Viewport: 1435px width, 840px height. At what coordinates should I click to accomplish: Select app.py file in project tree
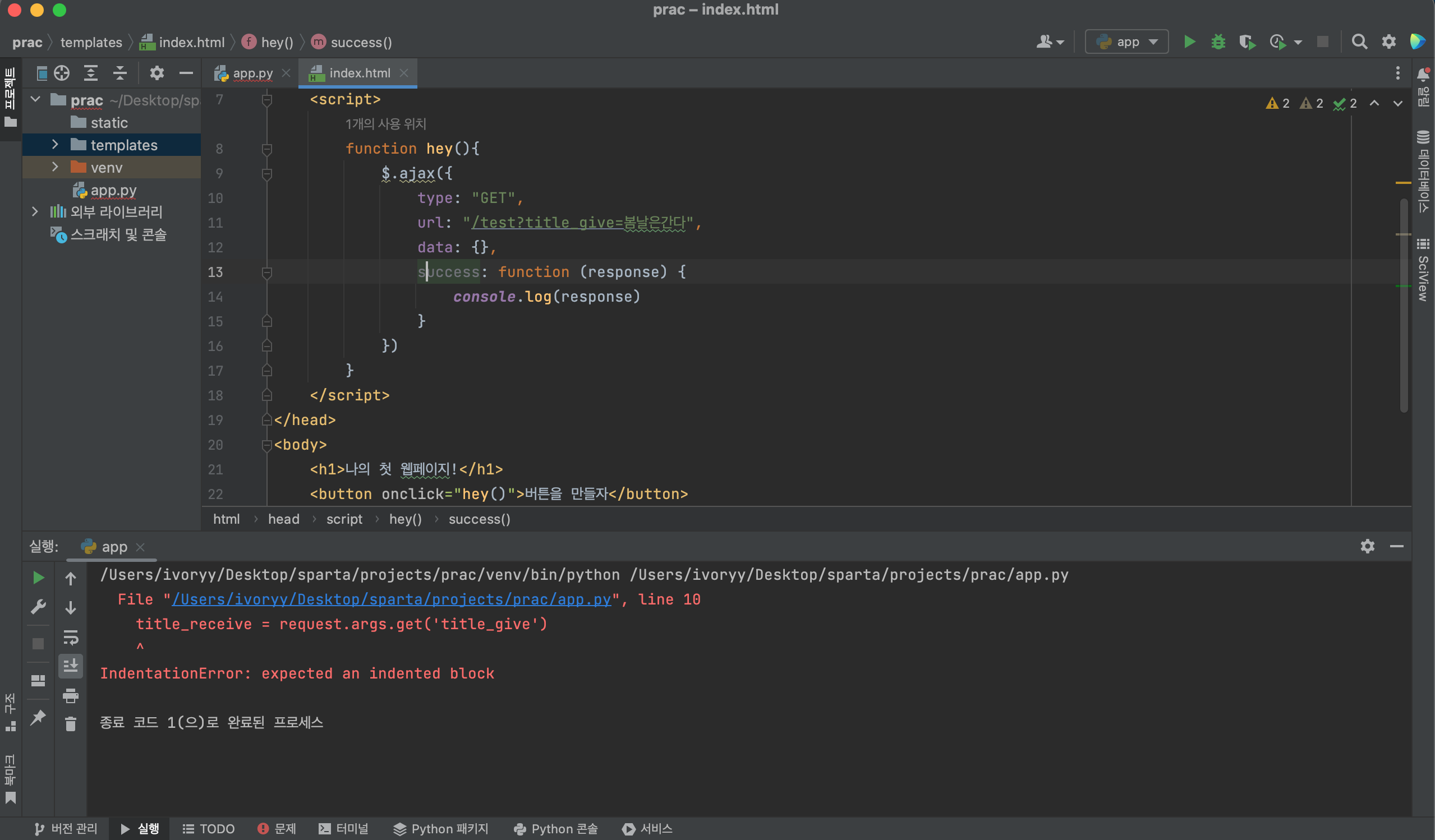pos(113,190)
